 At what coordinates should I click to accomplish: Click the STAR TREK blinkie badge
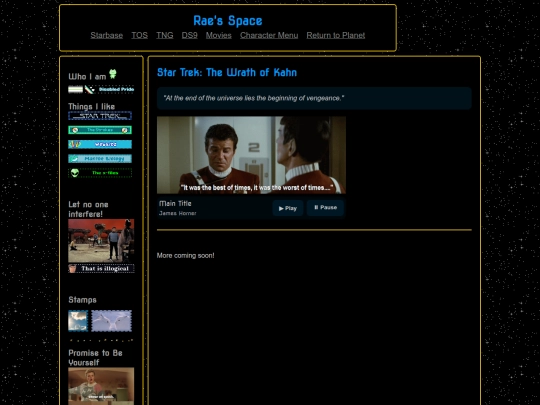100,116
